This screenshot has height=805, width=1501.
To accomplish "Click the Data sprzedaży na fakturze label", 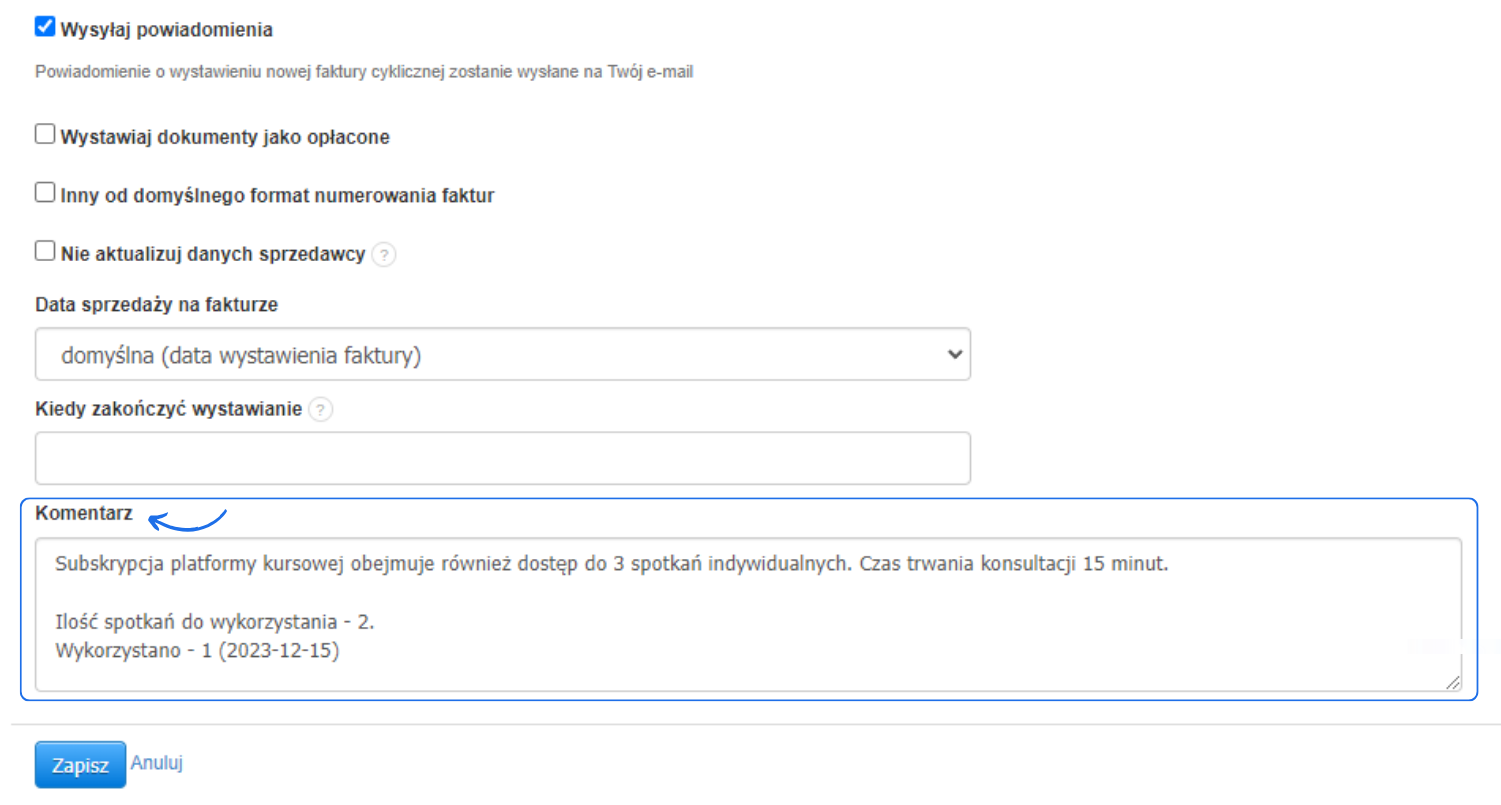I will 156,305.
